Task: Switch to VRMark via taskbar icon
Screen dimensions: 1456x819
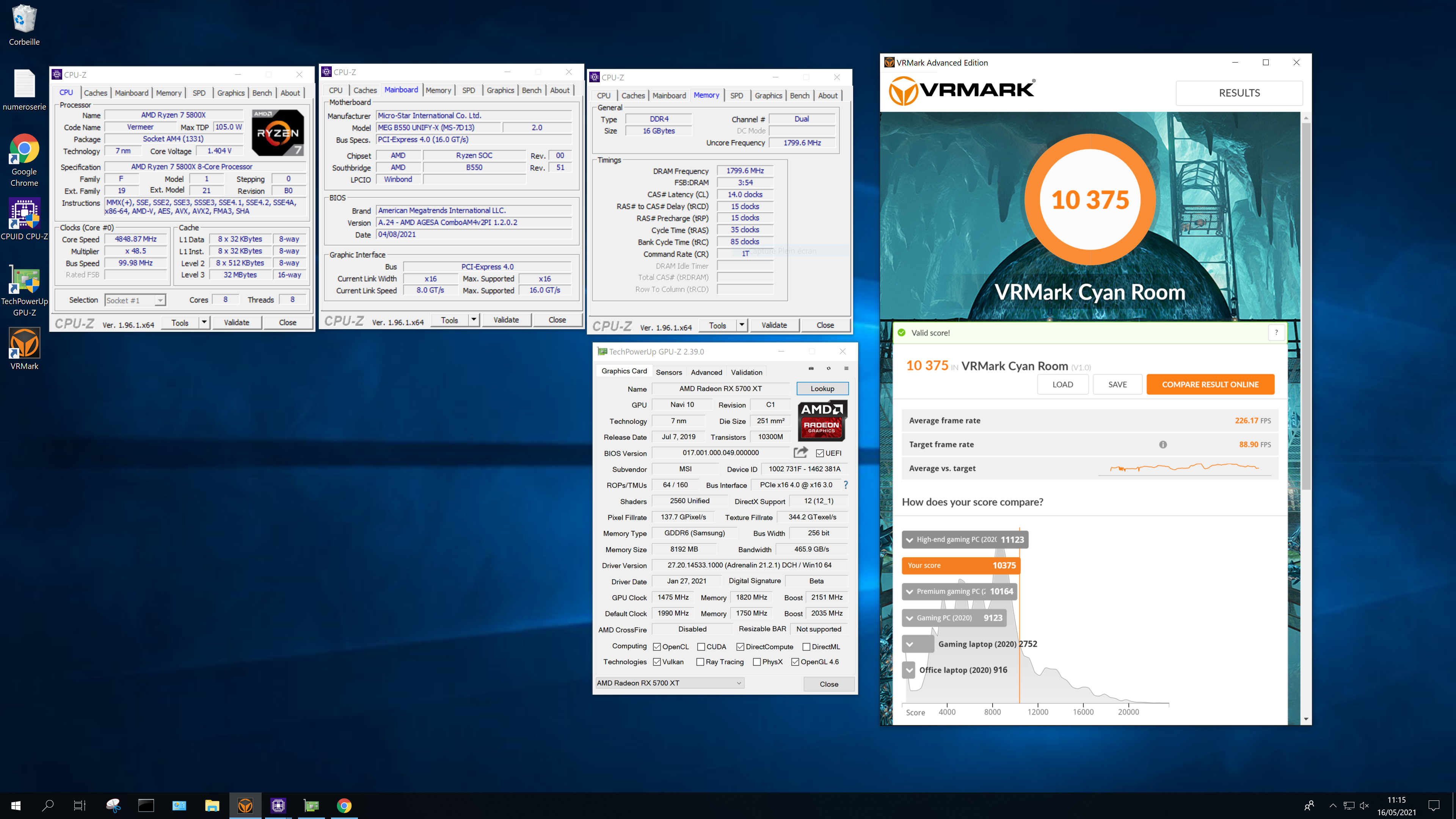Action: point(245,805)
